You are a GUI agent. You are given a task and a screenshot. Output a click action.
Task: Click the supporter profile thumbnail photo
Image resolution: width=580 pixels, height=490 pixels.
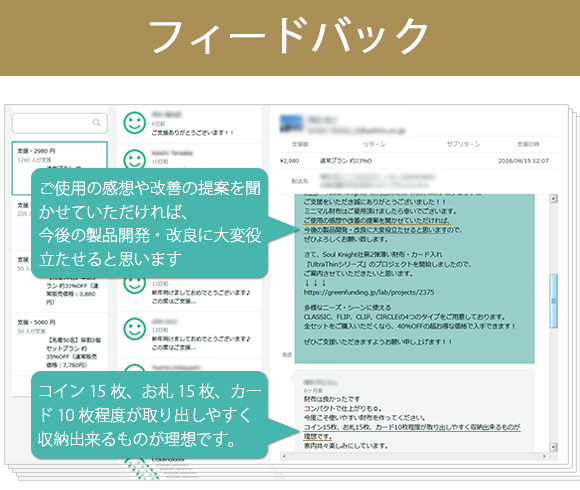pos(291,123)
